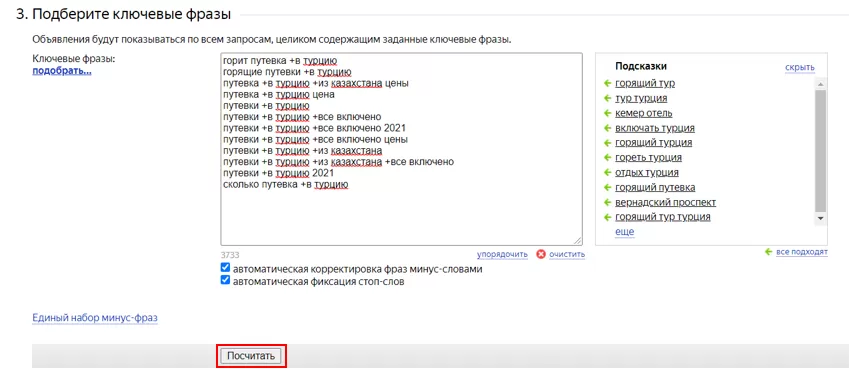The image size is (849, 374).
Task: Click line 'горит путевка +в турцию'
Action: tap(280, 61)
